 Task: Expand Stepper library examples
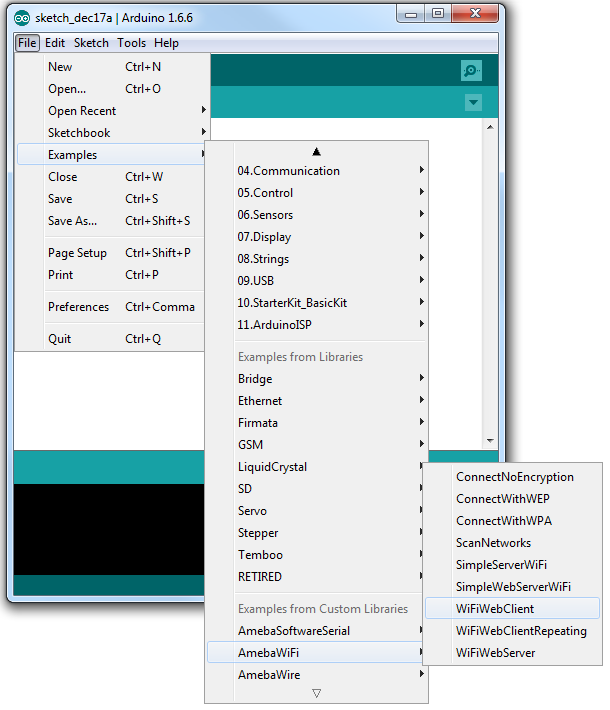click(x=315, y=533)
